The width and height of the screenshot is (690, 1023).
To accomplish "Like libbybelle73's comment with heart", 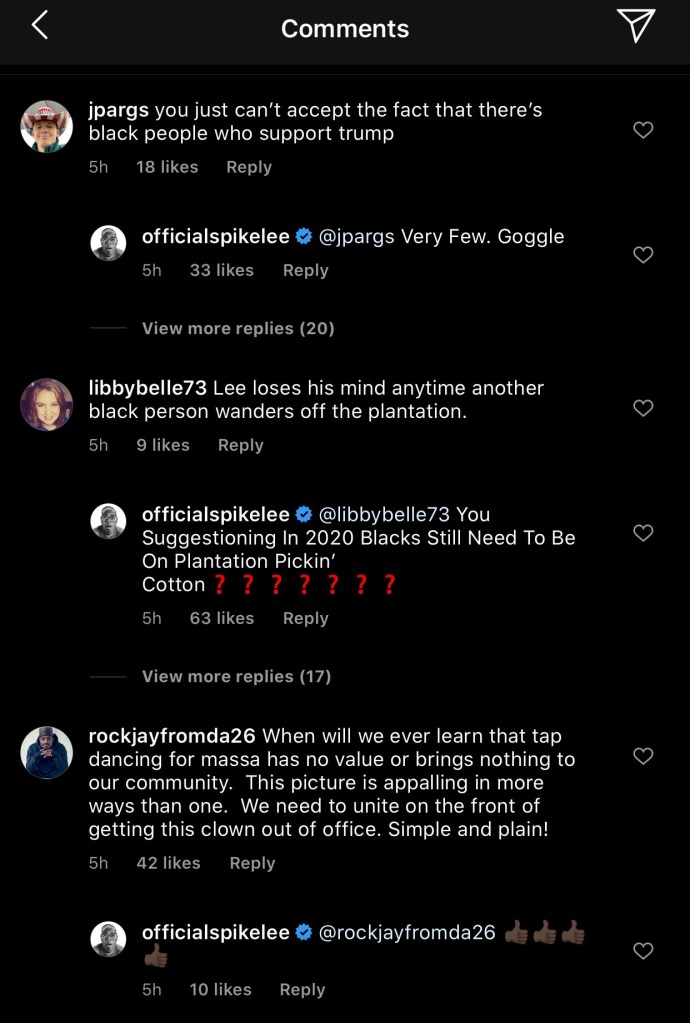I will coord(644,408).
